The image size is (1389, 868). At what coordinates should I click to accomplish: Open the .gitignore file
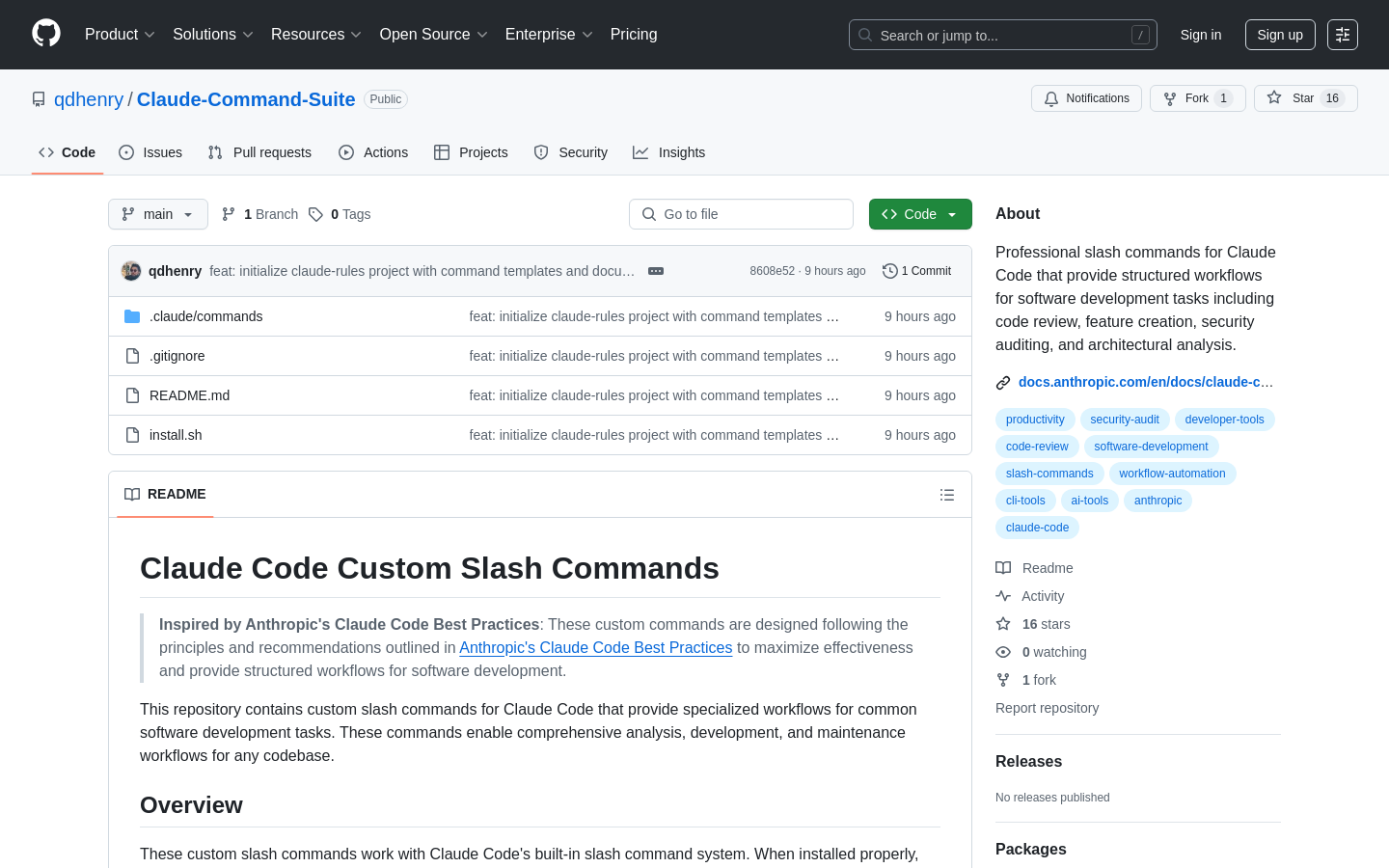pyautogui.click(x=177, y=356)
